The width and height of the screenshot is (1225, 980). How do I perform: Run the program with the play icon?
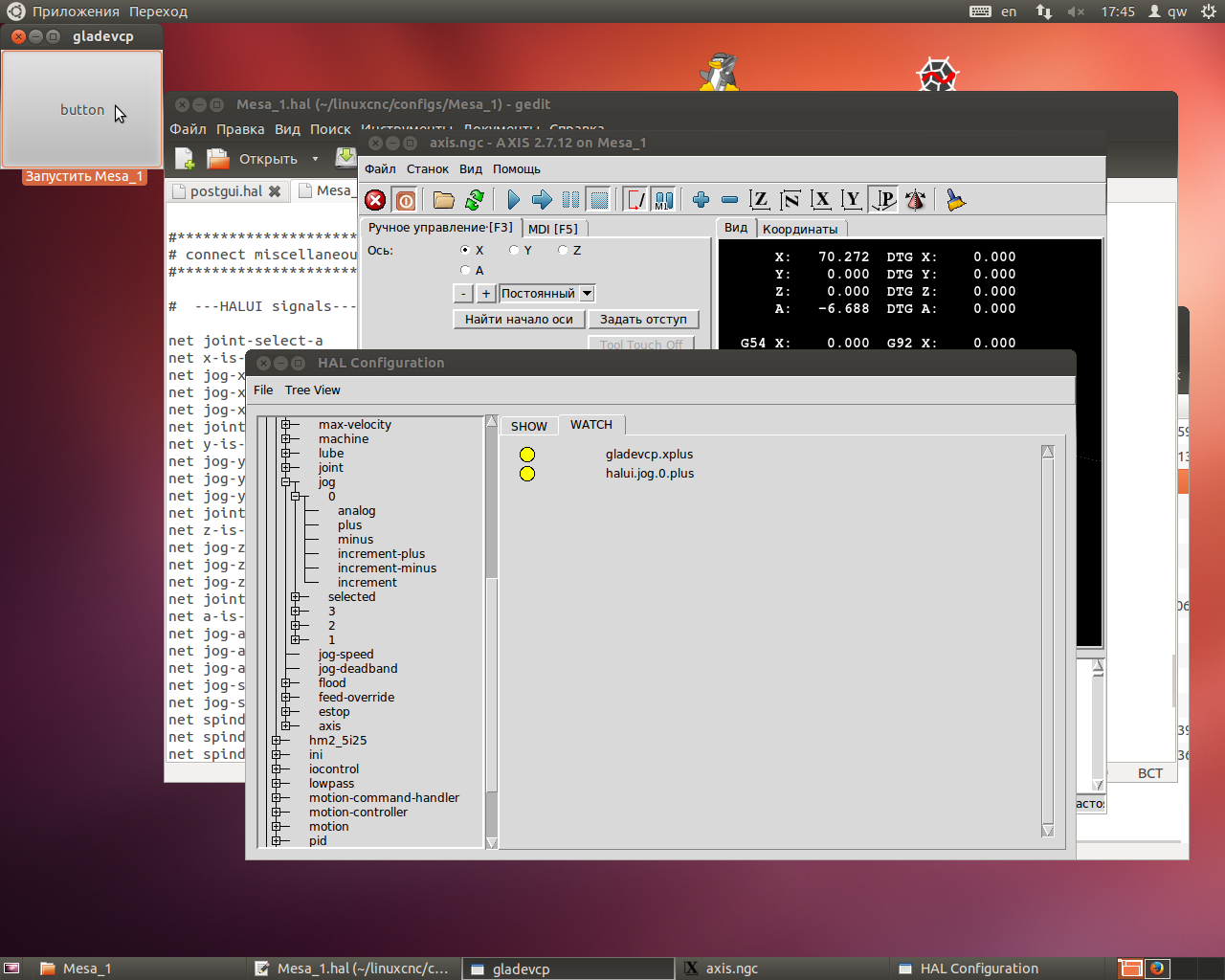click(513, 200)
